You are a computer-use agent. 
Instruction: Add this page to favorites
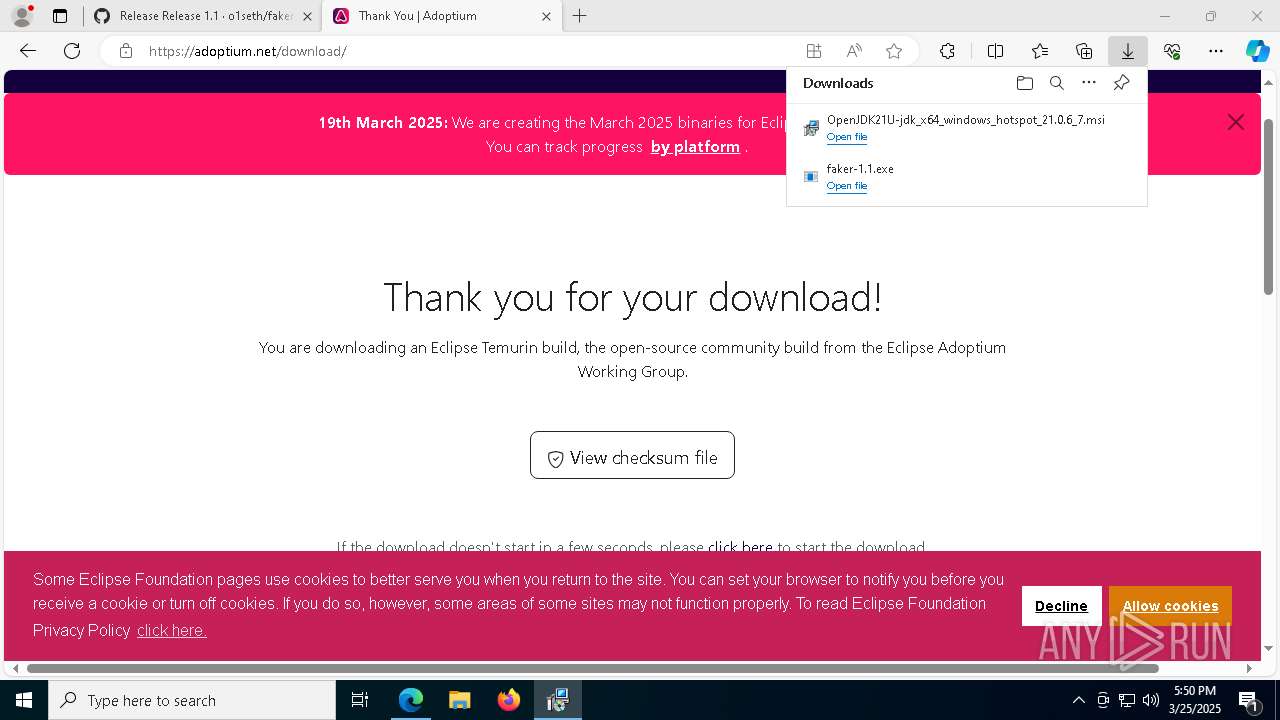pos(894,51)
